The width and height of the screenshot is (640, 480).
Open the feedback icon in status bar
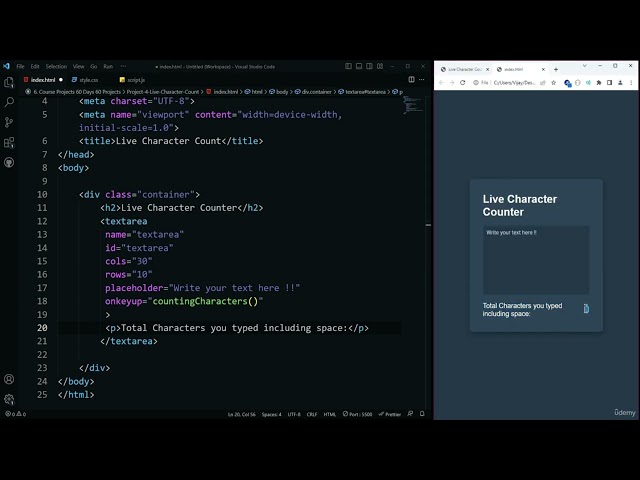(x=410, y=414)
